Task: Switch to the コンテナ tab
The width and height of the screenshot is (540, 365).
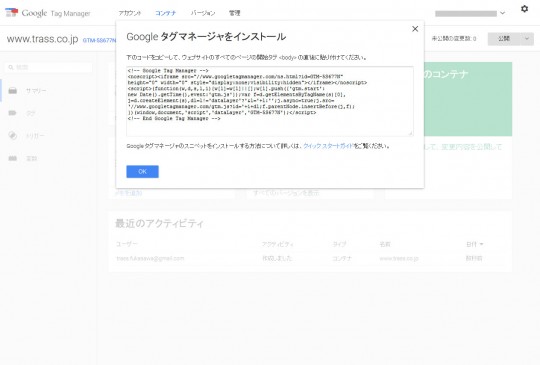Action: pos(165,13)
